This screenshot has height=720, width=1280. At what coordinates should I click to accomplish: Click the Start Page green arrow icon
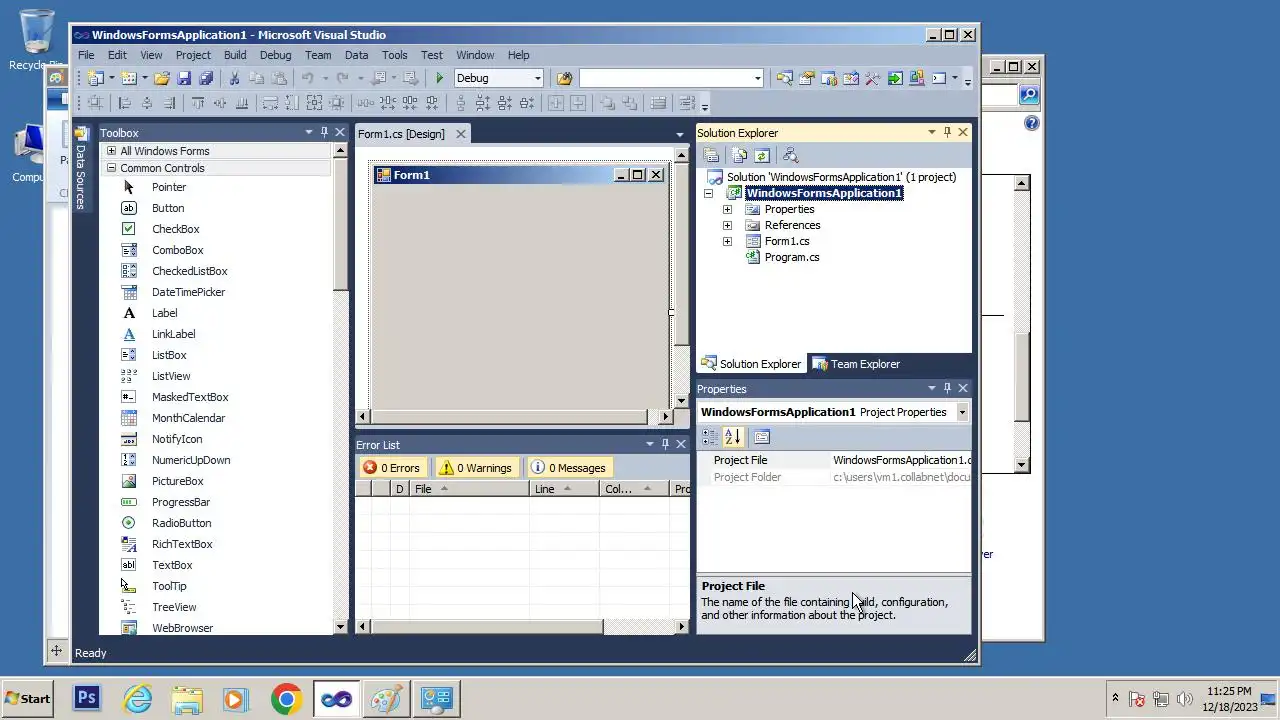[x=895, y=78]
